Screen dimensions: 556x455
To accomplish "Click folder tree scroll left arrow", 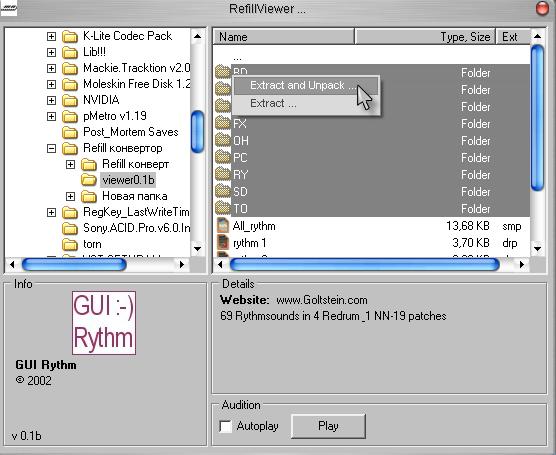I will (12, 265).
